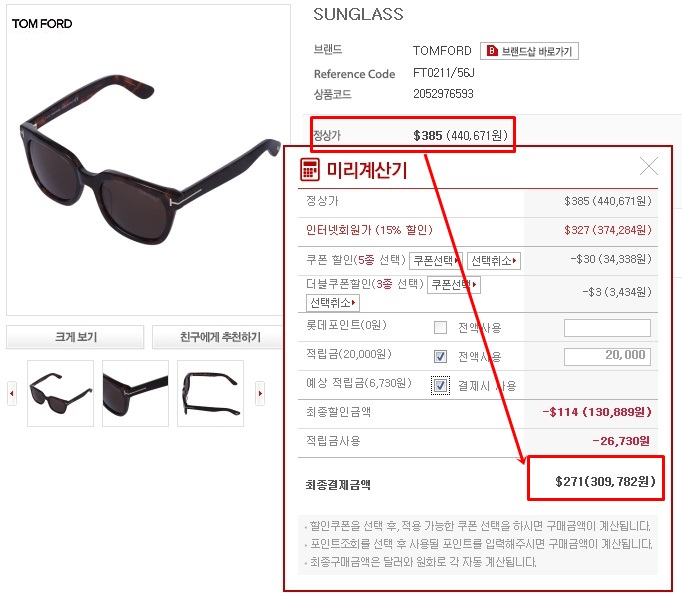The height and width of the screenshot is (596, 682).
Task: Click 크게 보기 to enlarge the image
Action: (x=75, y=337)
